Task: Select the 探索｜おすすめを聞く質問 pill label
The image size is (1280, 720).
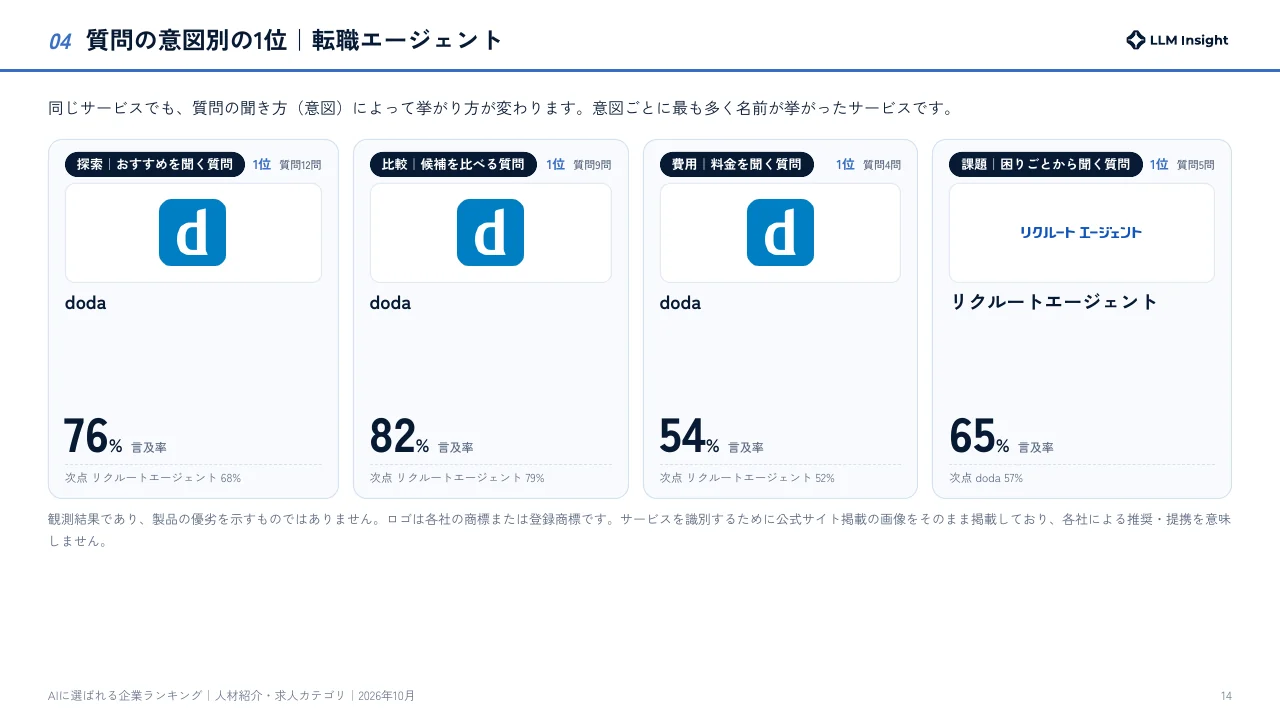Action: coord(155,164)
